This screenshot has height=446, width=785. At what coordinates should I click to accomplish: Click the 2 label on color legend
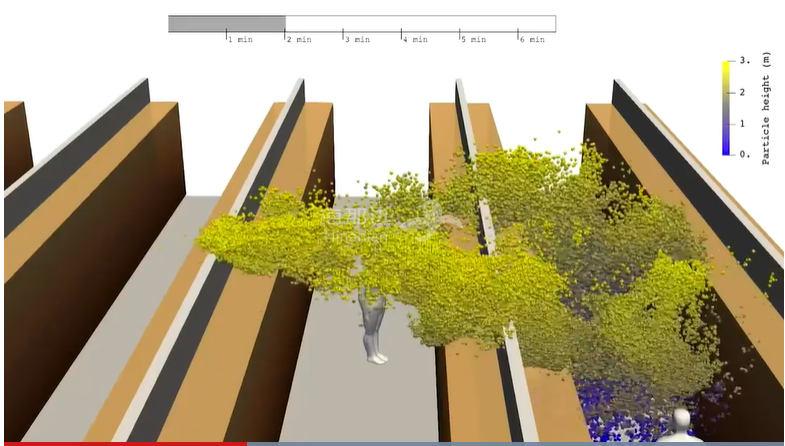(x=742, y=92)
